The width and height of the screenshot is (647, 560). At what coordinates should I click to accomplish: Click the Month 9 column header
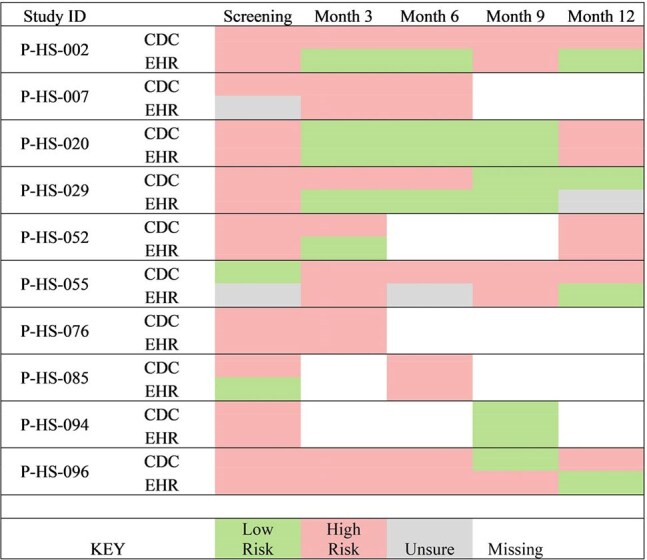coord(515,17)
